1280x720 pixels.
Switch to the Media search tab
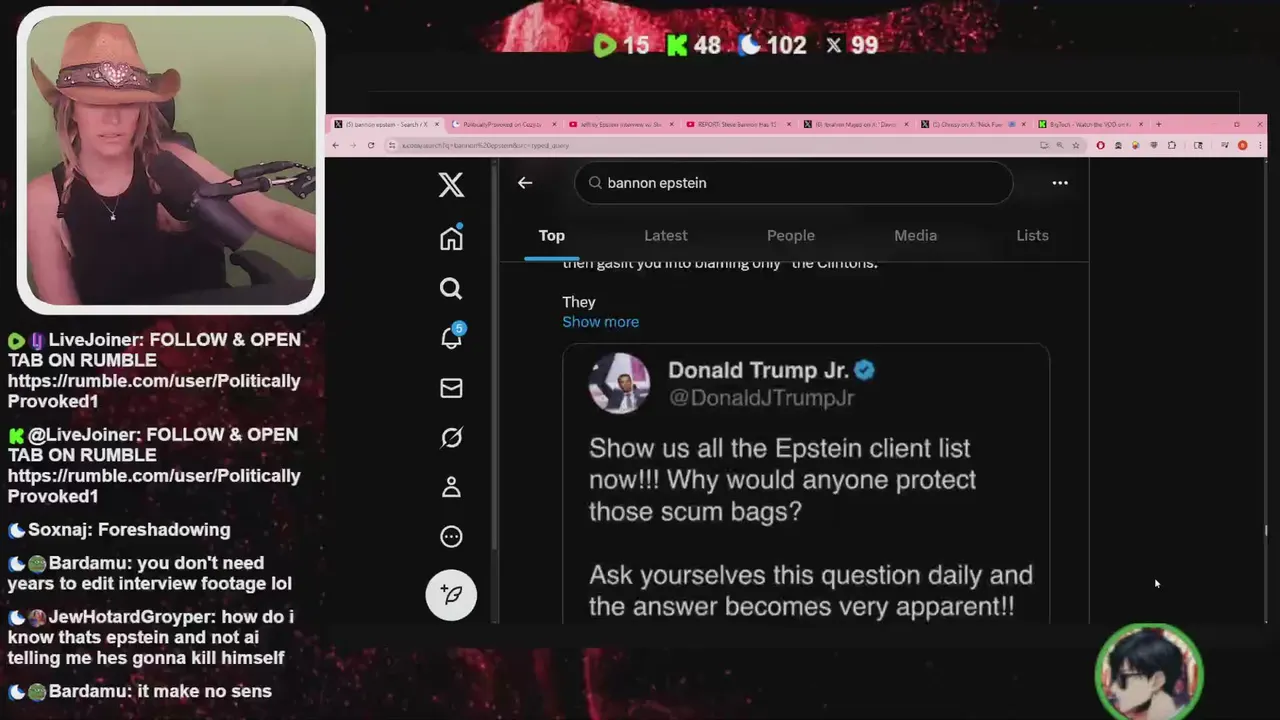click(x=915, y=236)
